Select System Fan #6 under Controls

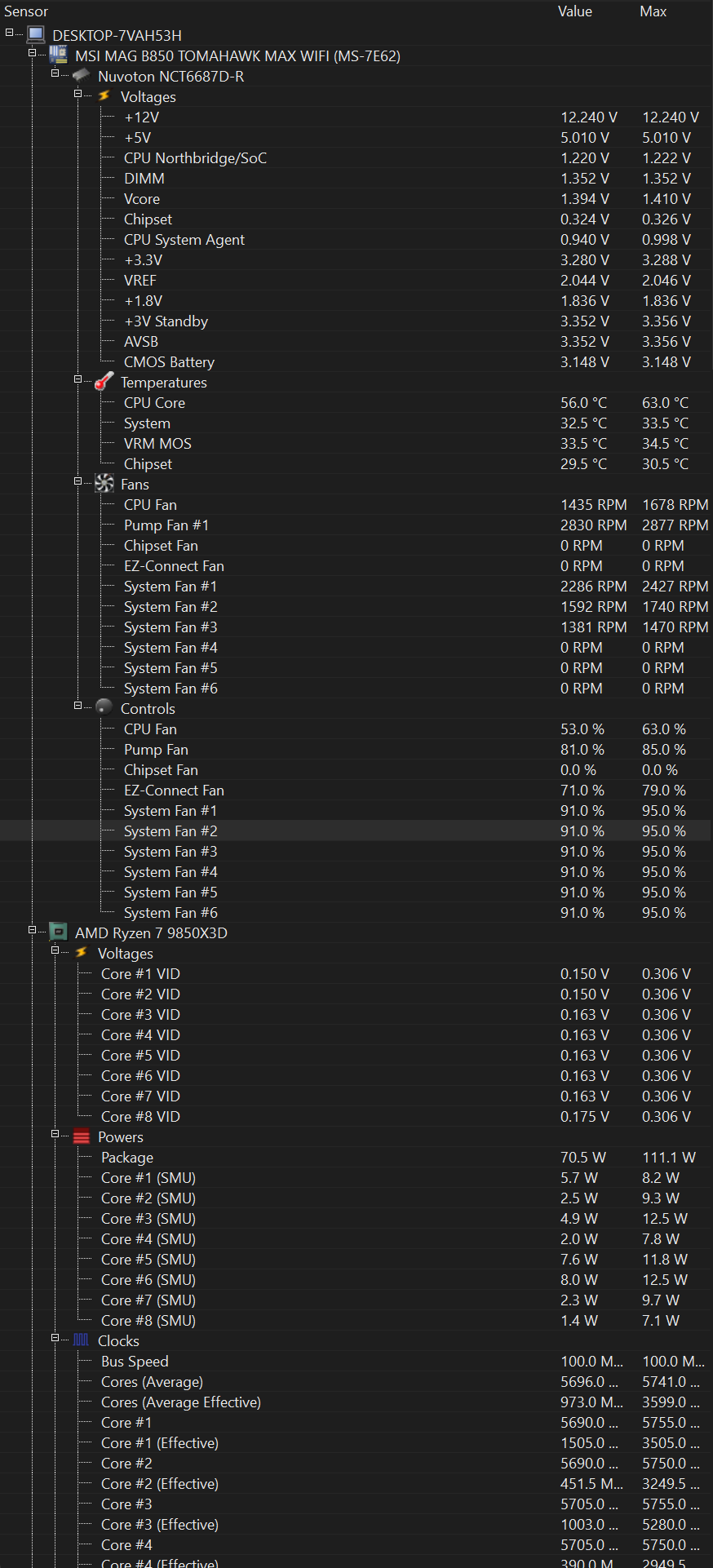tap(356, 913)
